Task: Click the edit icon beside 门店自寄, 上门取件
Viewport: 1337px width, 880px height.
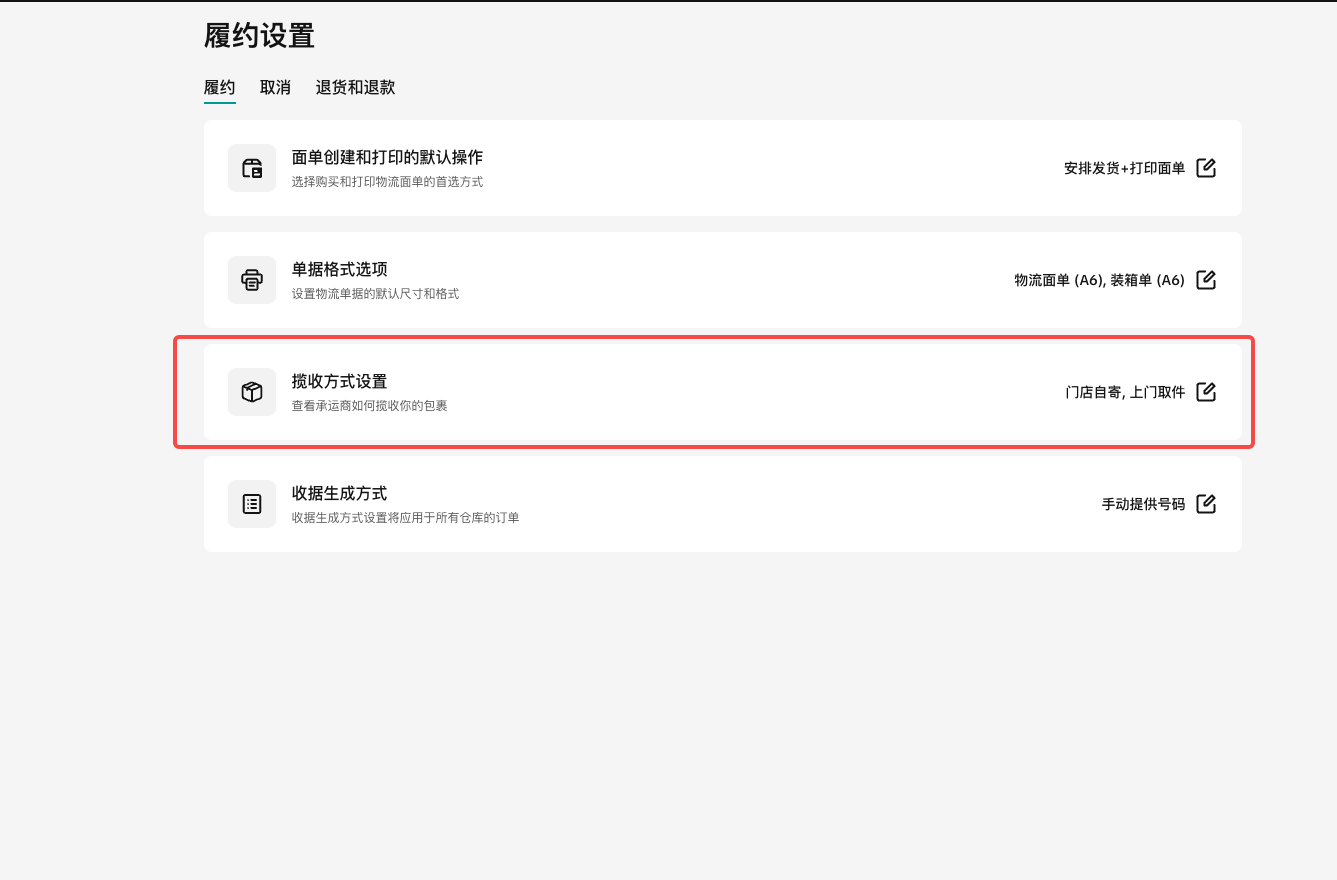Action: click(x=1206, y=392)
